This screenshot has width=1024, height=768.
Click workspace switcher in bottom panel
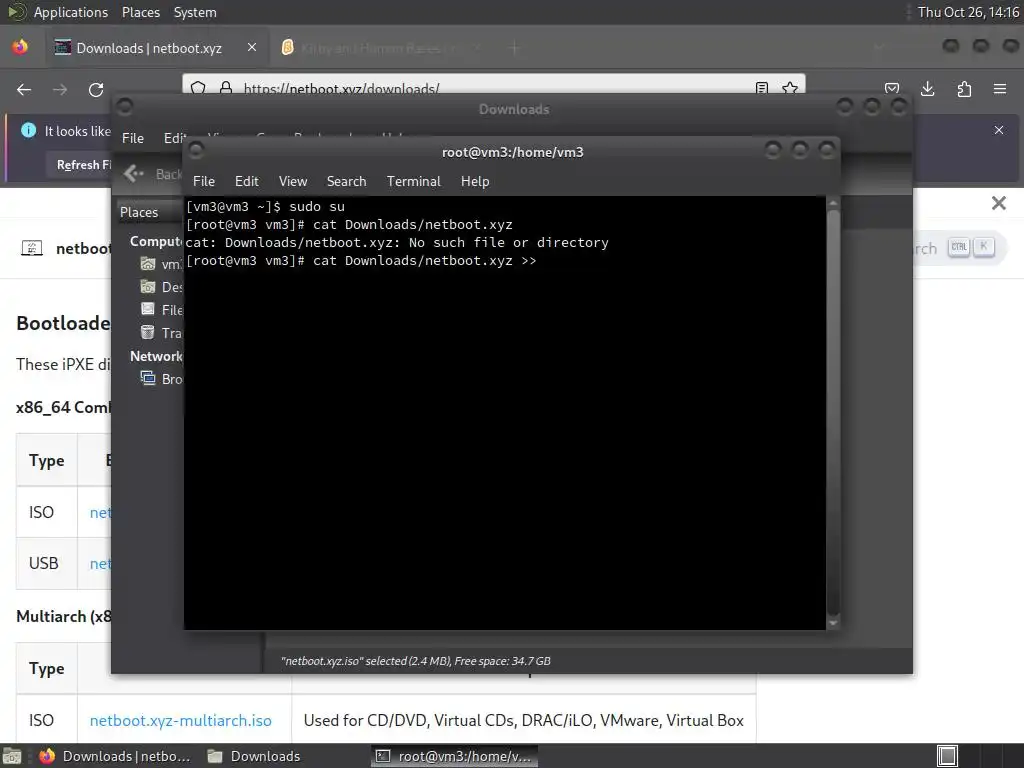(x=947, y=756)
